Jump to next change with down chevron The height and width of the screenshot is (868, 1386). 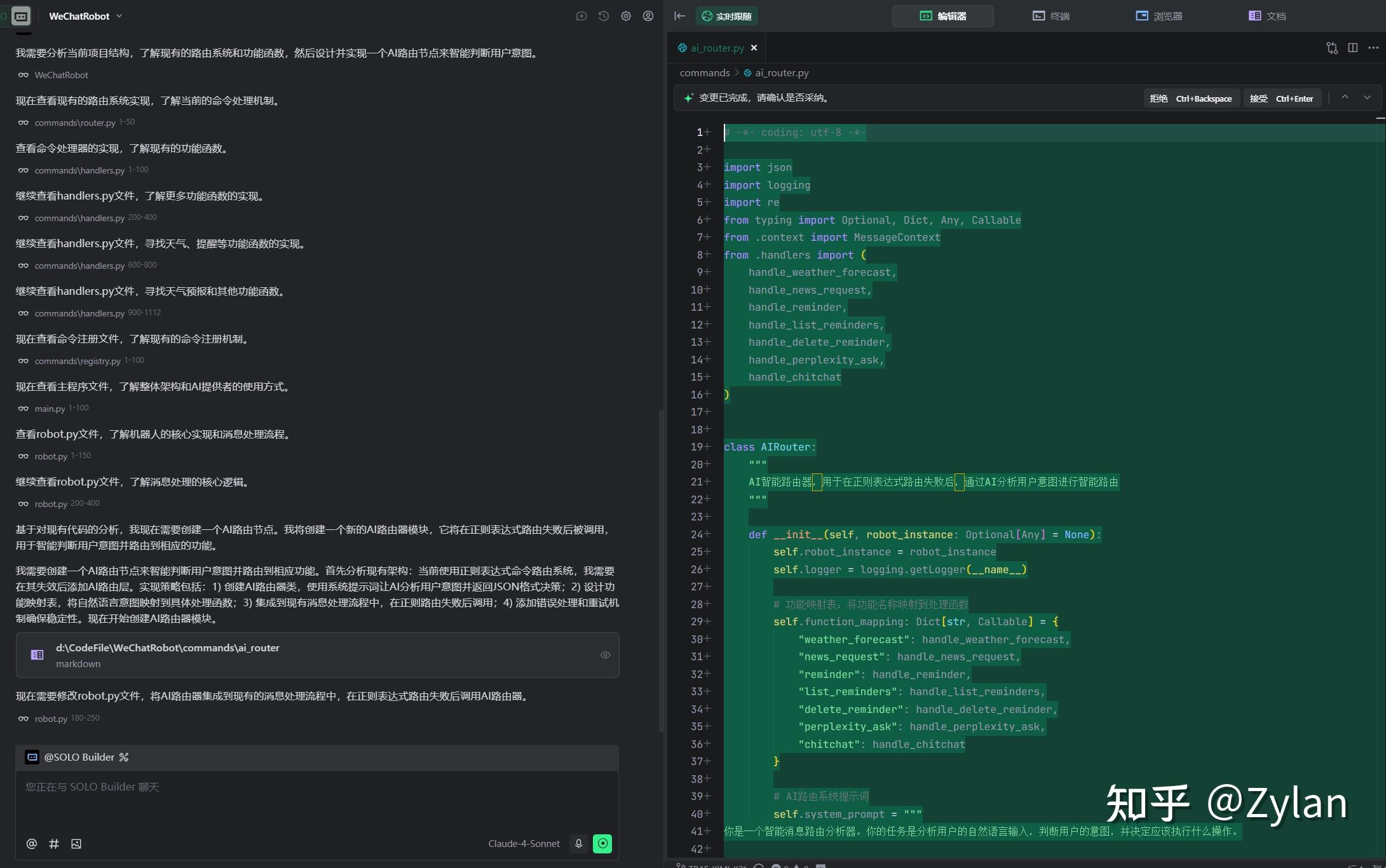[1367, 98]
